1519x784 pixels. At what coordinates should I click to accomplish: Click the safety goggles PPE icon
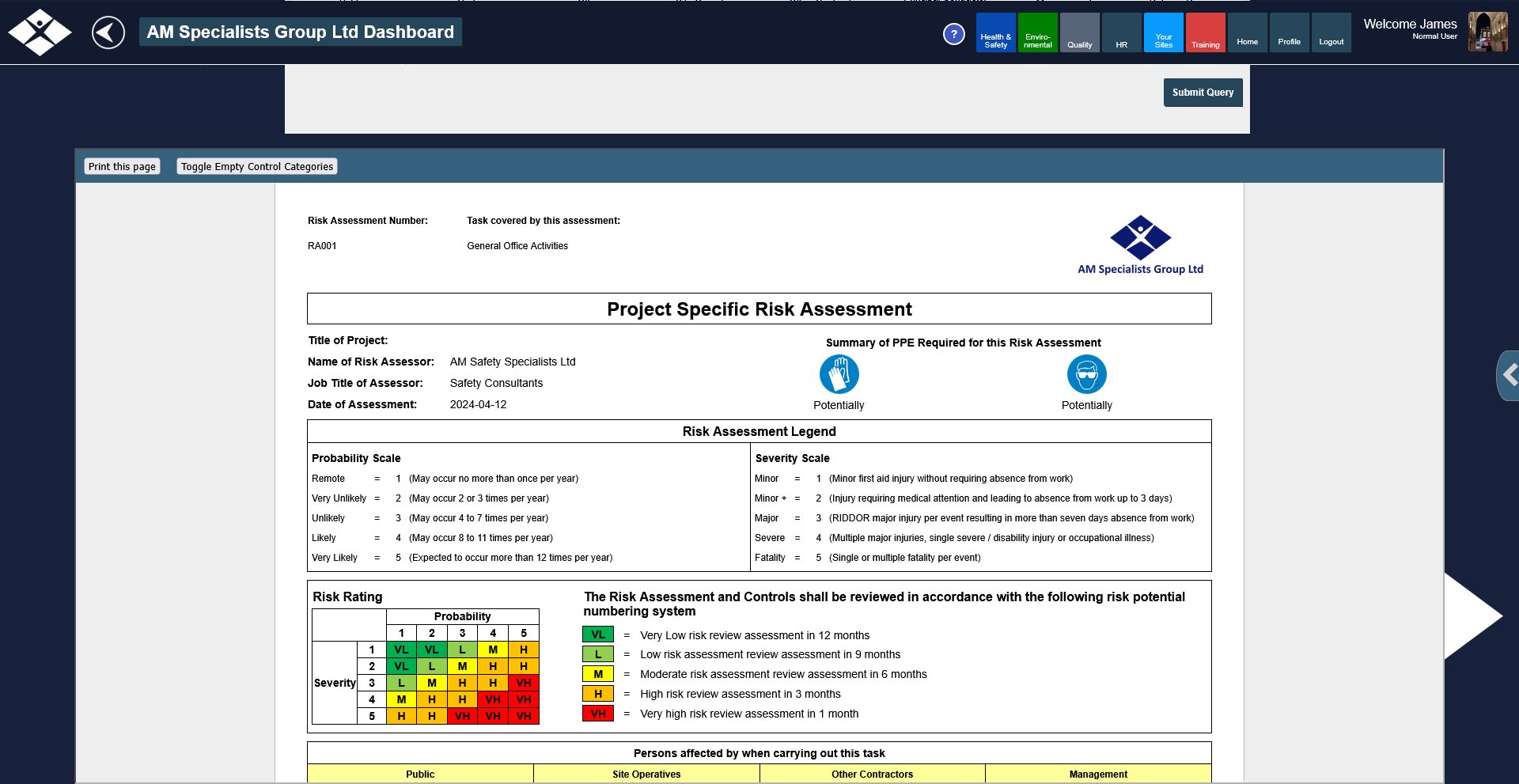[x=1087, y=374]
